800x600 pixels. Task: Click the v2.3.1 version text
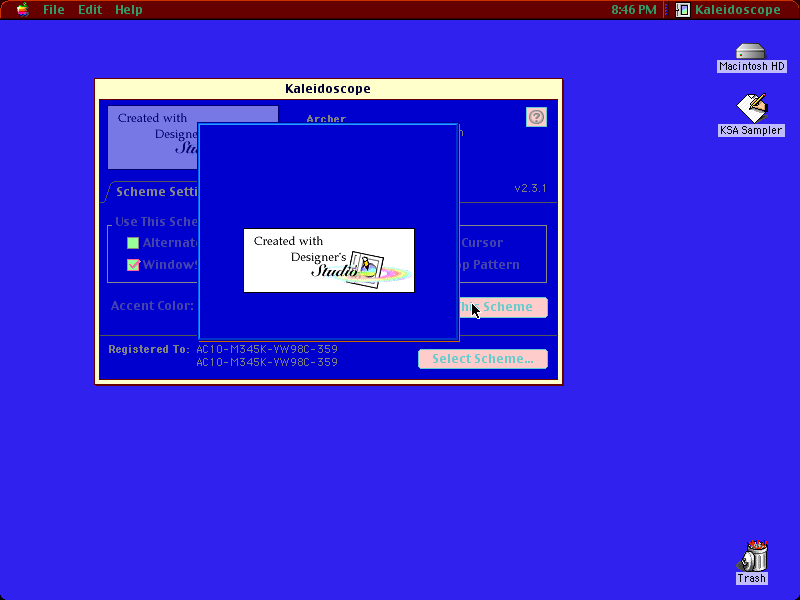tap(531, 188)
